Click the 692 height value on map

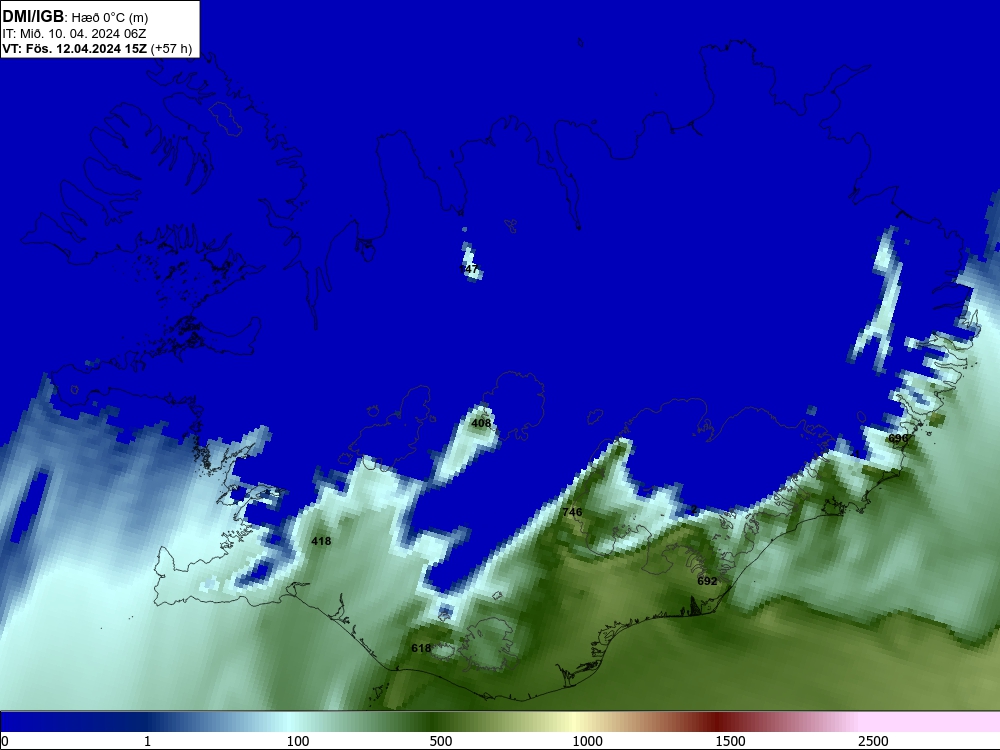707,581
